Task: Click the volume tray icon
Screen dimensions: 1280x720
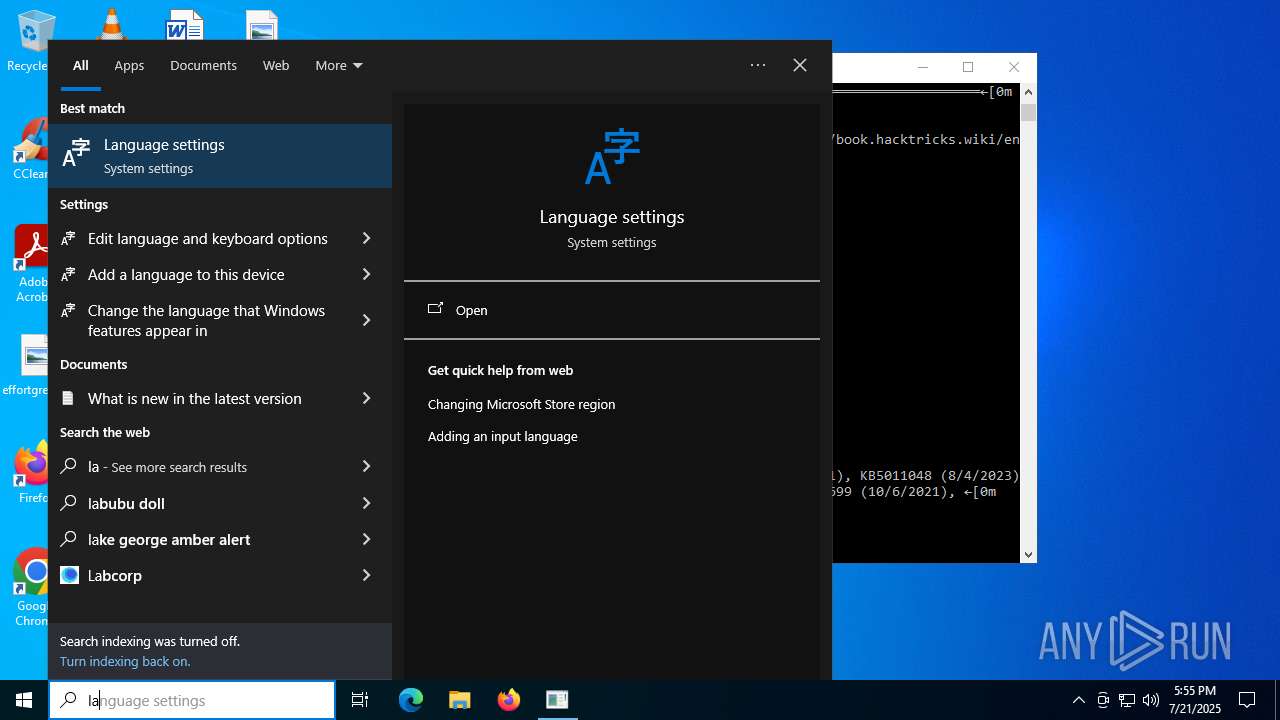Action: pos(1151,700)
